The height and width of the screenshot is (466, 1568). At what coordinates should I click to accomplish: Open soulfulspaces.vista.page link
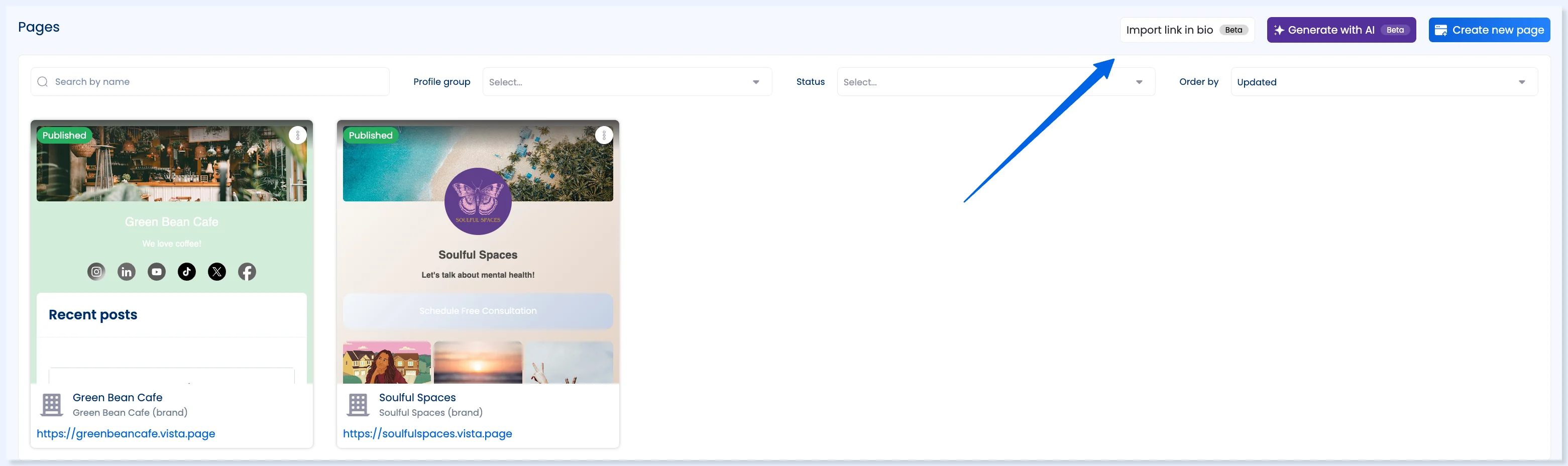427,433
